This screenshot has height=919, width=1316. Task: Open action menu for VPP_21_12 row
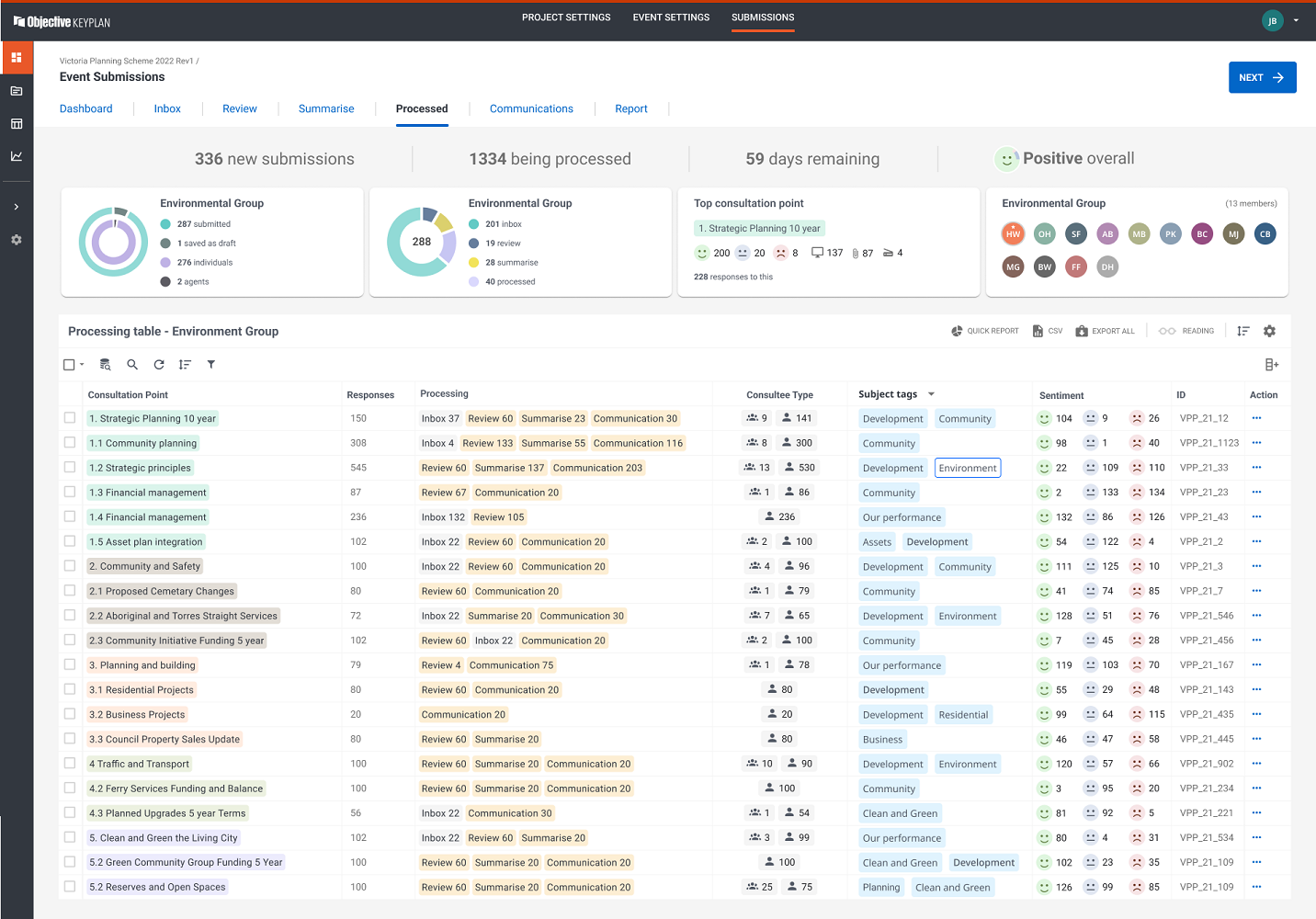1256,418
